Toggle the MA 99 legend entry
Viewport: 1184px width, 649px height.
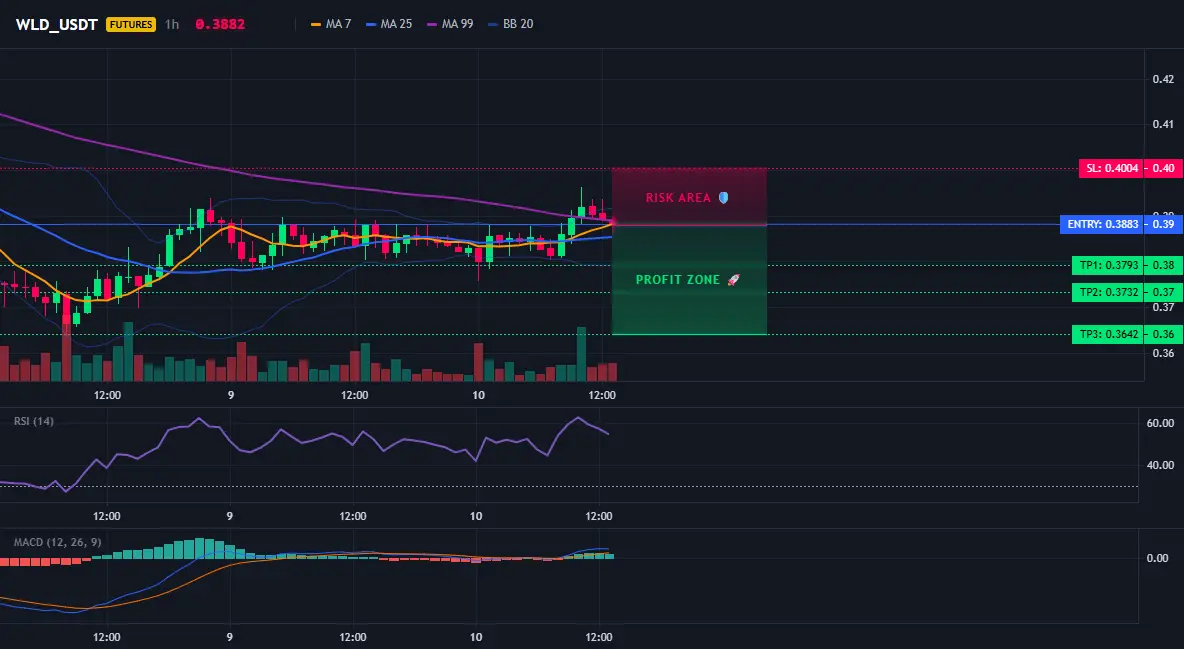pyautogui.click(x=450, y=24)
